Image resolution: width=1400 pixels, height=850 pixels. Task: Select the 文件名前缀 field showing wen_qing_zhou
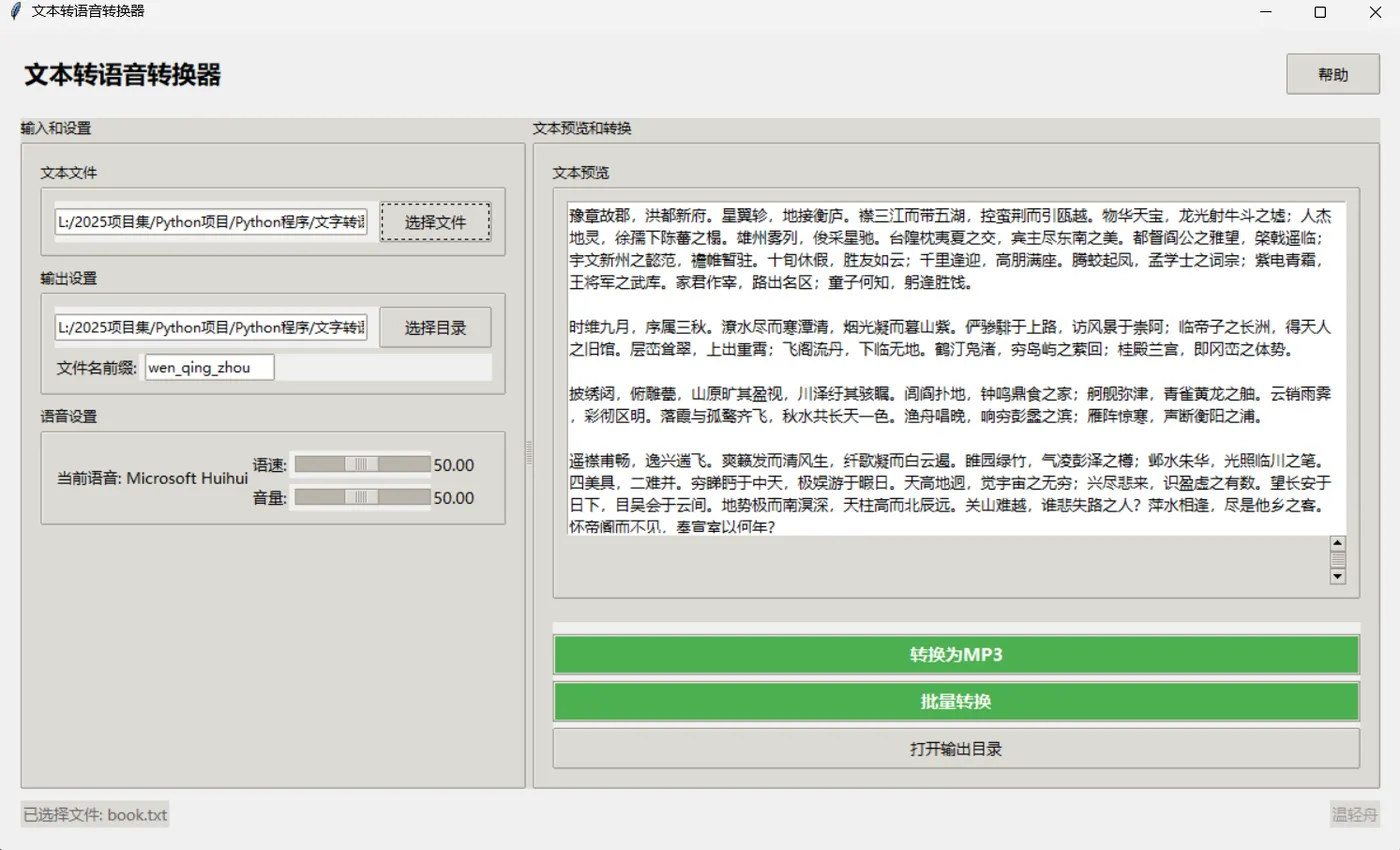pos(209,367)
